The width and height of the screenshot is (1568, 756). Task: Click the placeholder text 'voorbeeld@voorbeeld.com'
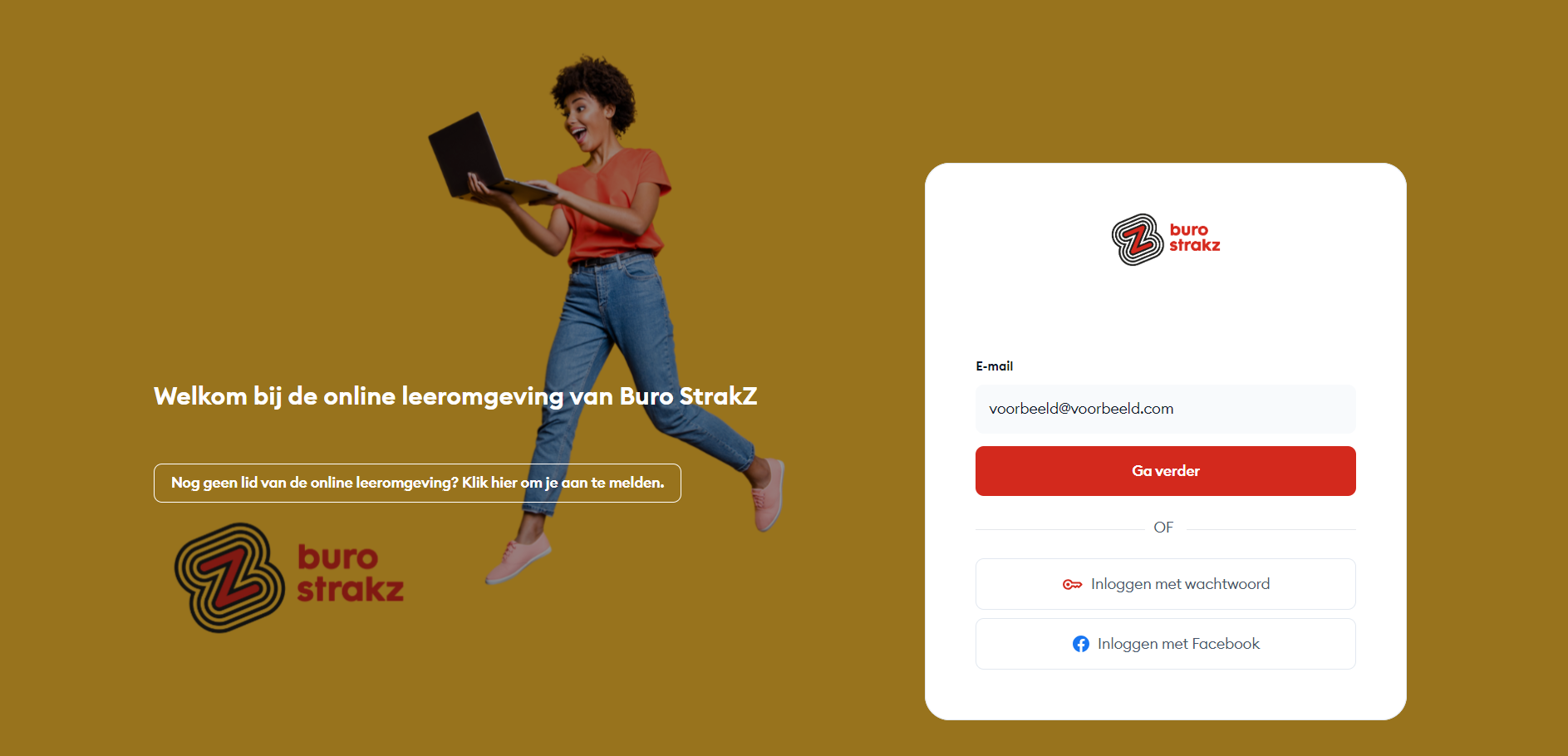pos(1081,409)
